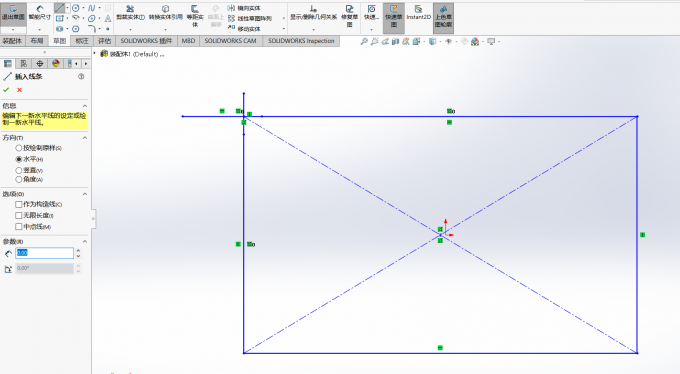Select the circle sketch tool
680x374 pixels.
(x=75, y=8)
